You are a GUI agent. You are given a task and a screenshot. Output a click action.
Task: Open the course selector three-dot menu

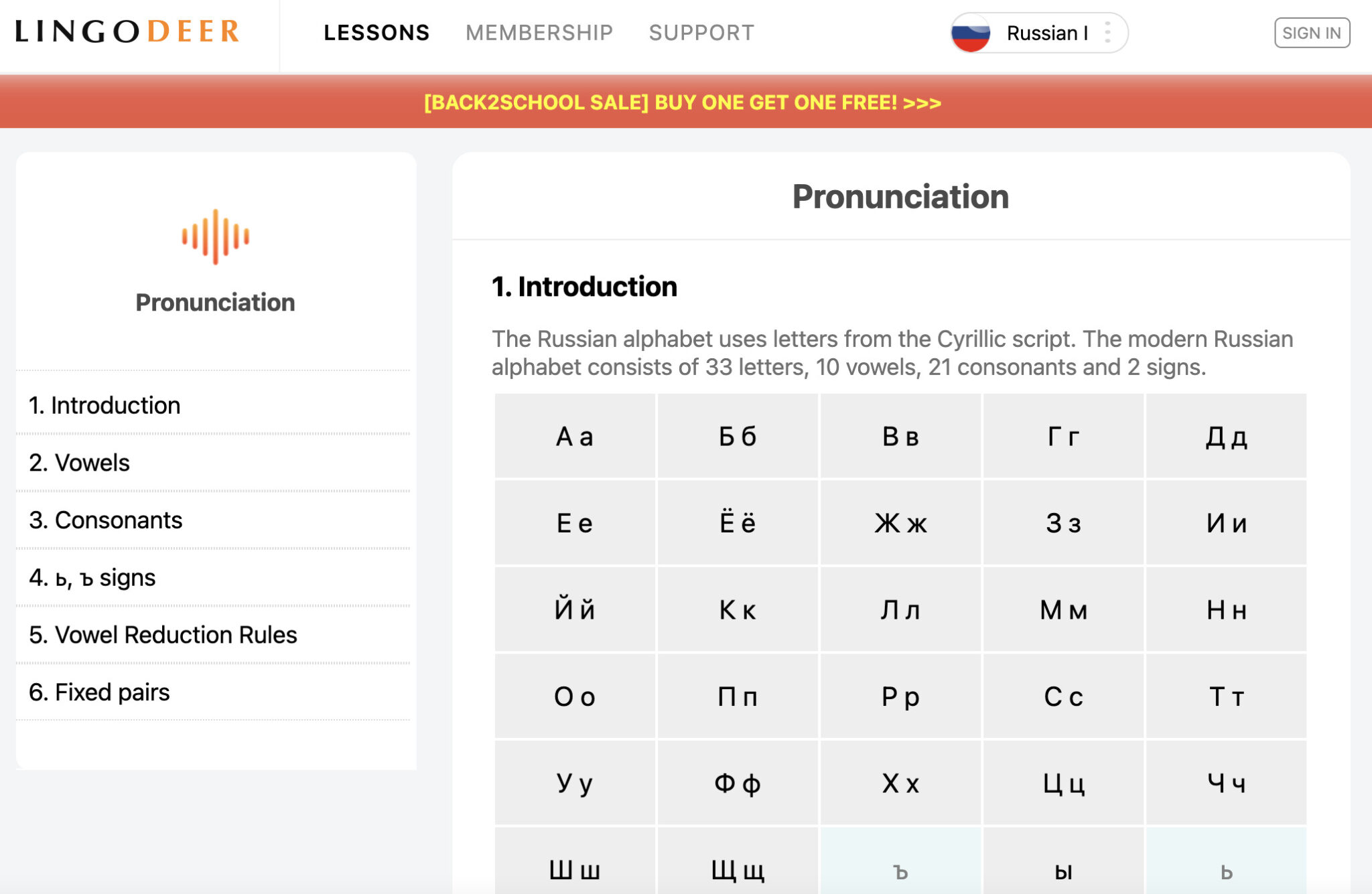tap(1107, 33)
